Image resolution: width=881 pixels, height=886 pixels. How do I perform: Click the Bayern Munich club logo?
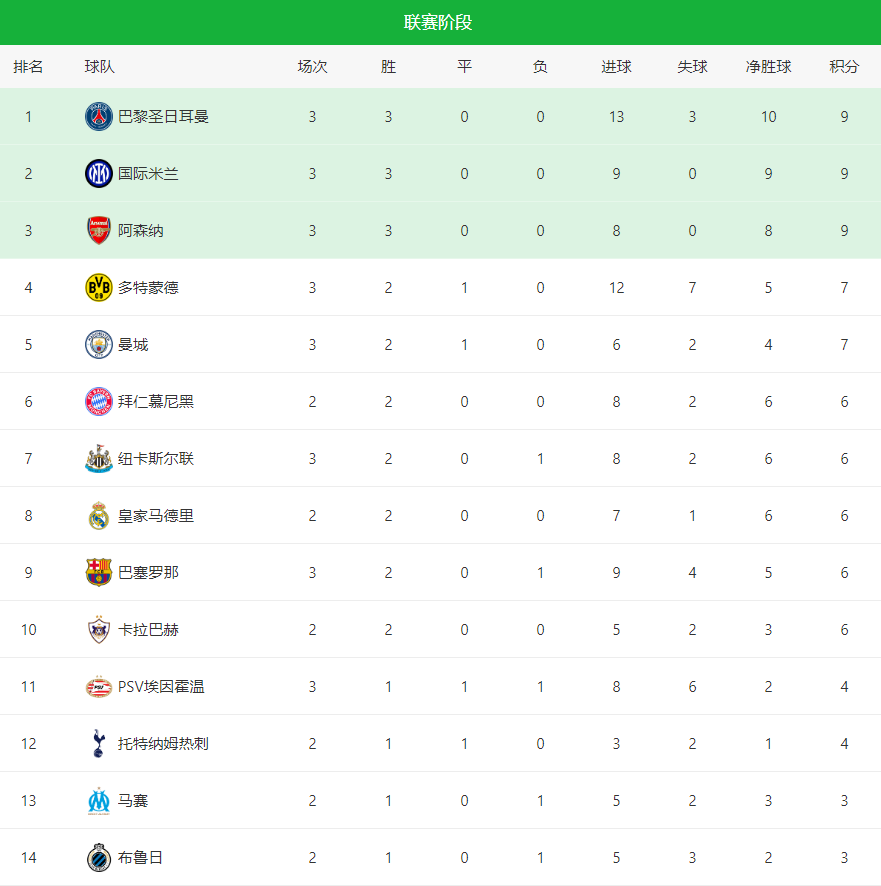coord(98,401)
